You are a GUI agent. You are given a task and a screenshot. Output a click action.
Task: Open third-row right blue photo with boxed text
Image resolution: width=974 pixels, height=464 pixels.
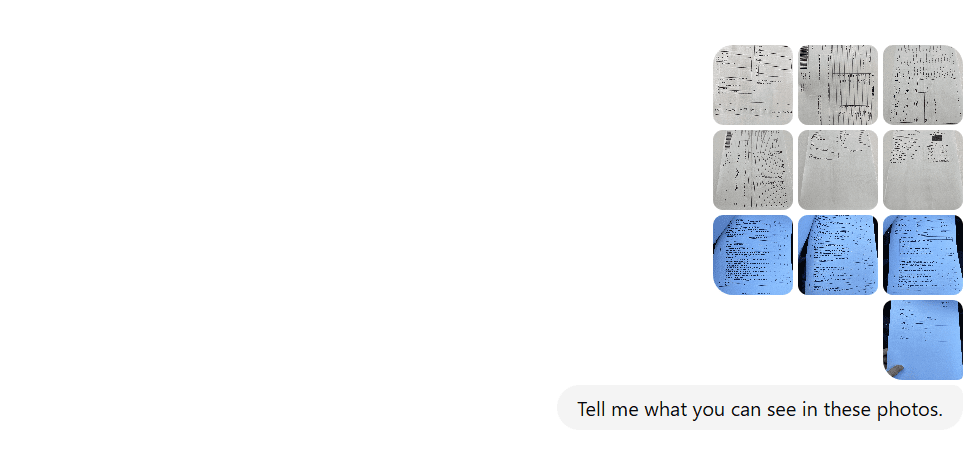[923, 255]
